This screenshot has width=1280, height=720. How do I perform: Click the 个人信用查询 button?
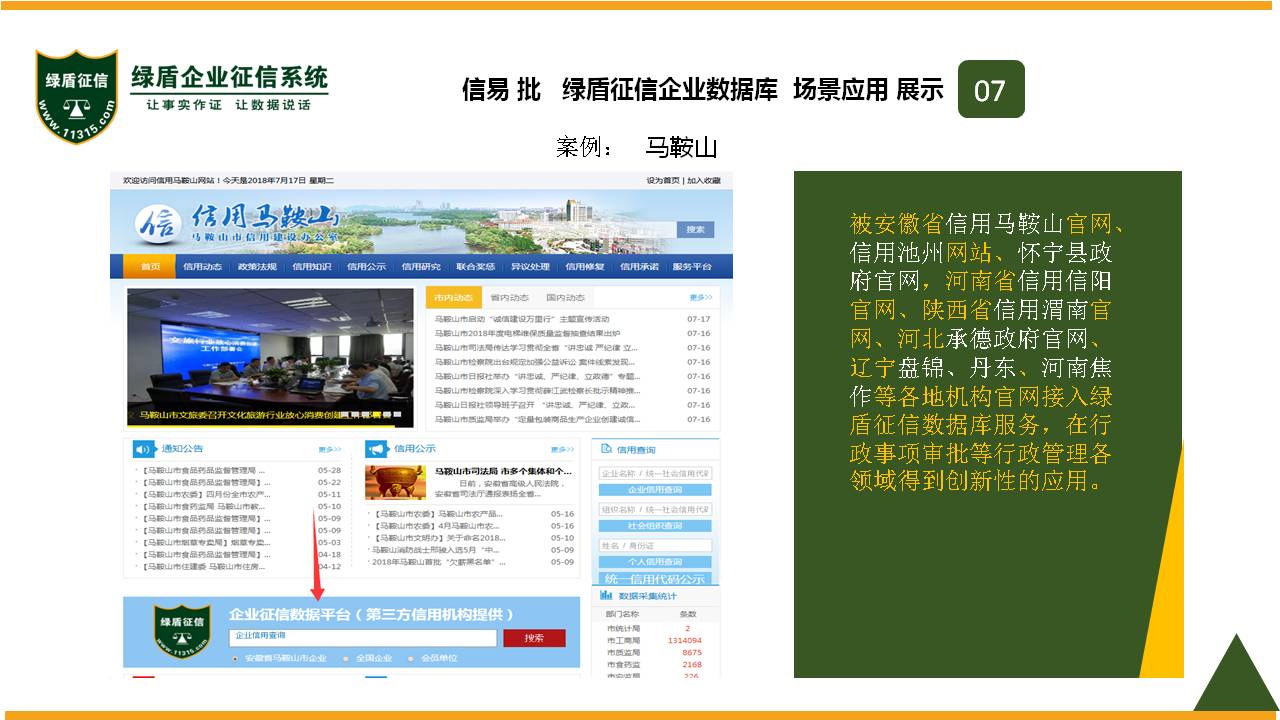coord(655,562)
